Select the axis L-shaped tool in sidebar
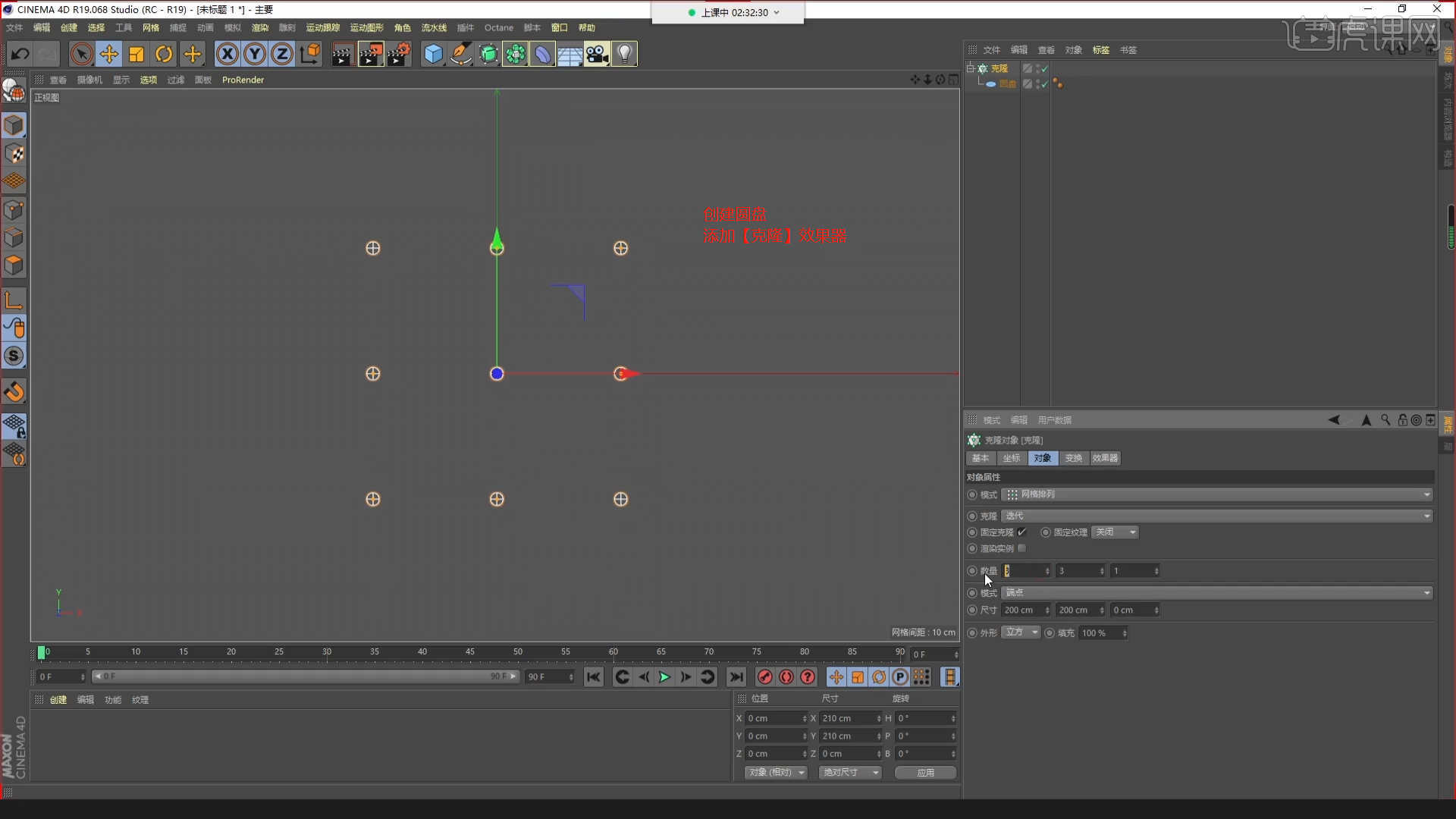Image resolution: width=1456 pixels, height=819 pixels. (14, 300)
